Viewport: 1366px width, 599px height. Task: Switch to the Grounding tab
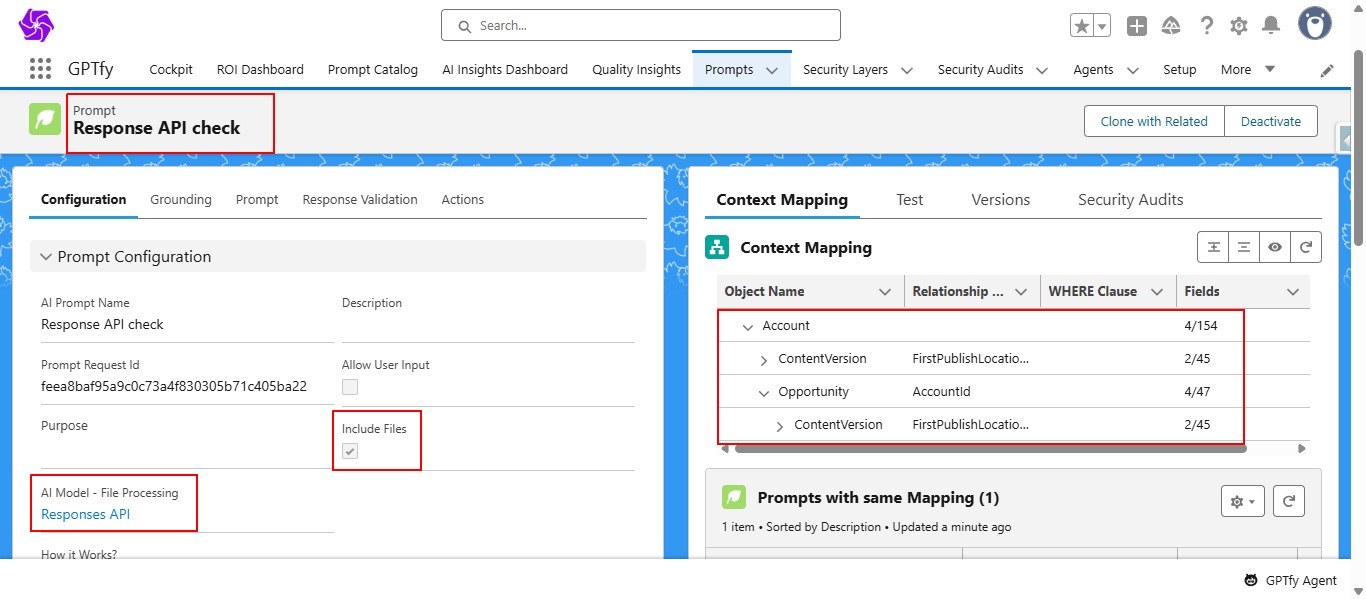point(181,199)
